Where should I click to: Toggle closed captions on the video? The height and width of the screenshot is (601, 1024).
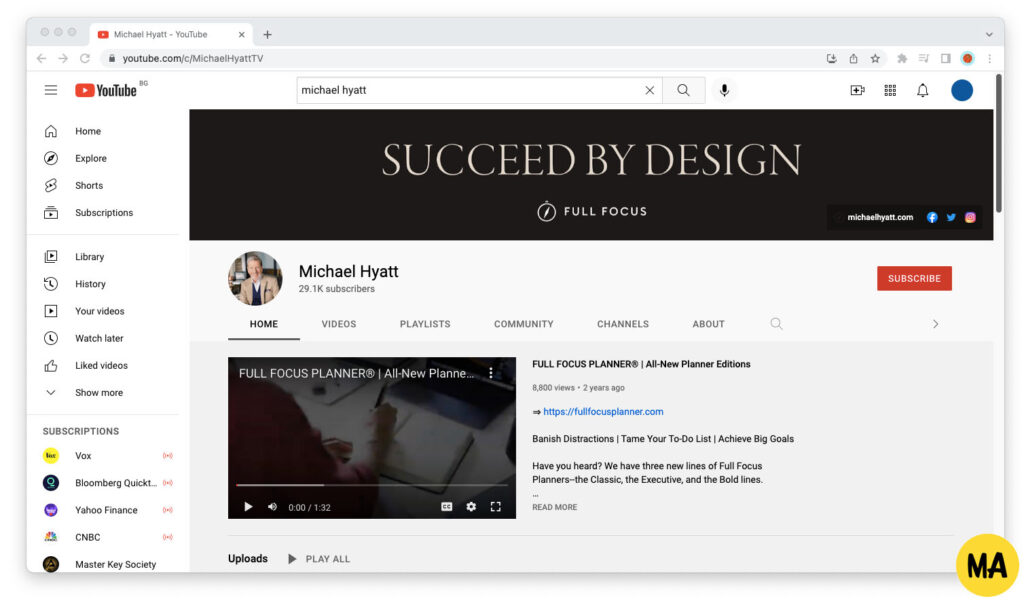(x=447, y=507)
